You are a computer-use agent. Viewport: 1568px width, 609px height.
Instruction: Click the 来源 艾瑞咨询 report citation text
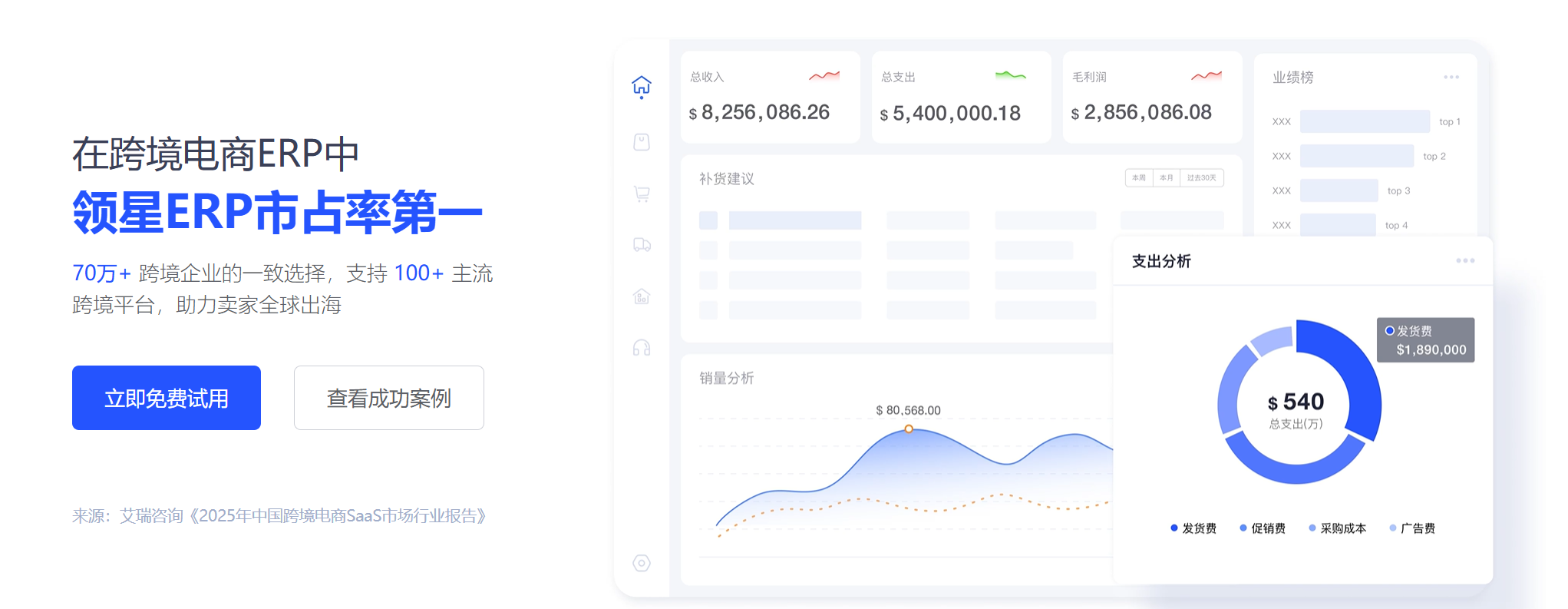pyautogui.click(x=280, y=516)
